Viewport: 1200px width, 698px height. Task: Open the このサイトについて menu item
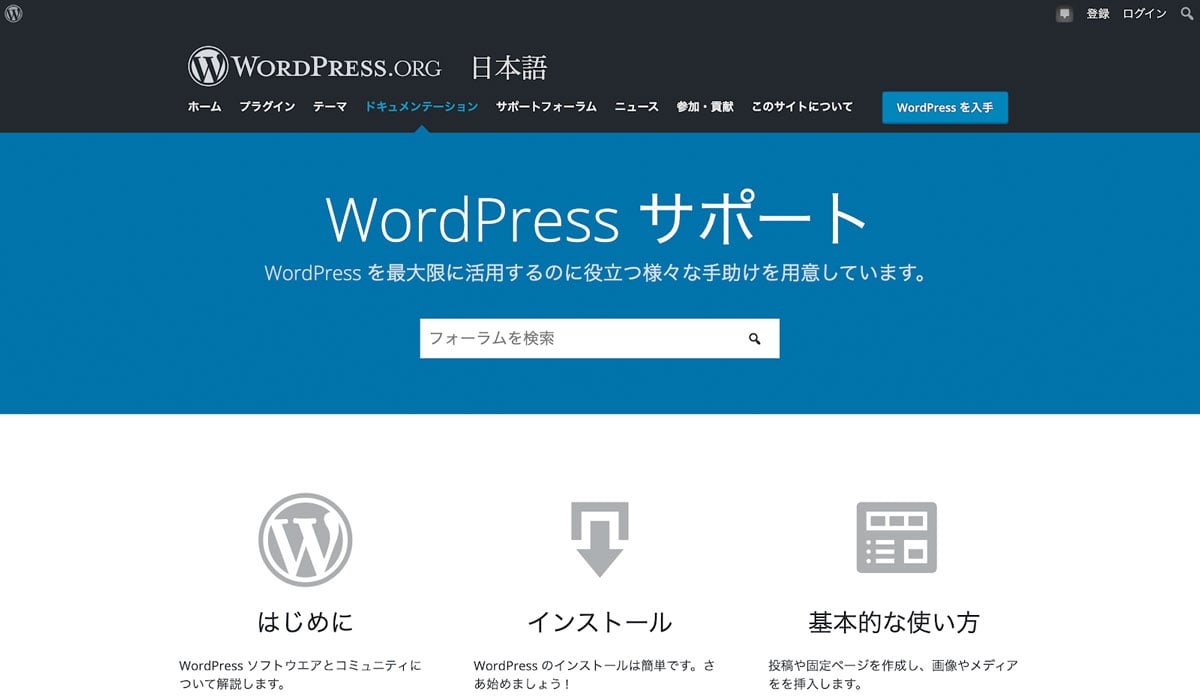[802, 106]
